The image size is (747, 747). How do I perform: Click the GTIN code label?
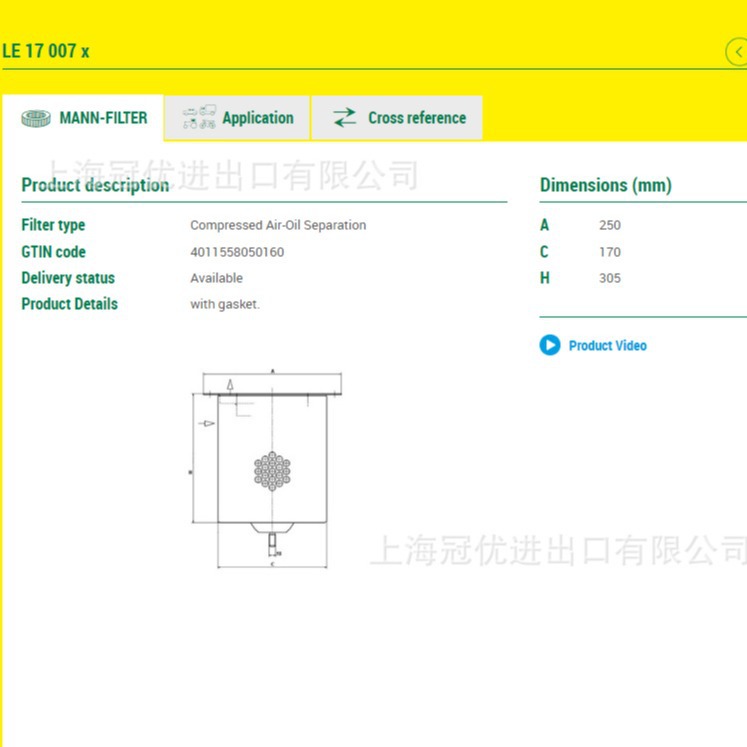[53, 252]
